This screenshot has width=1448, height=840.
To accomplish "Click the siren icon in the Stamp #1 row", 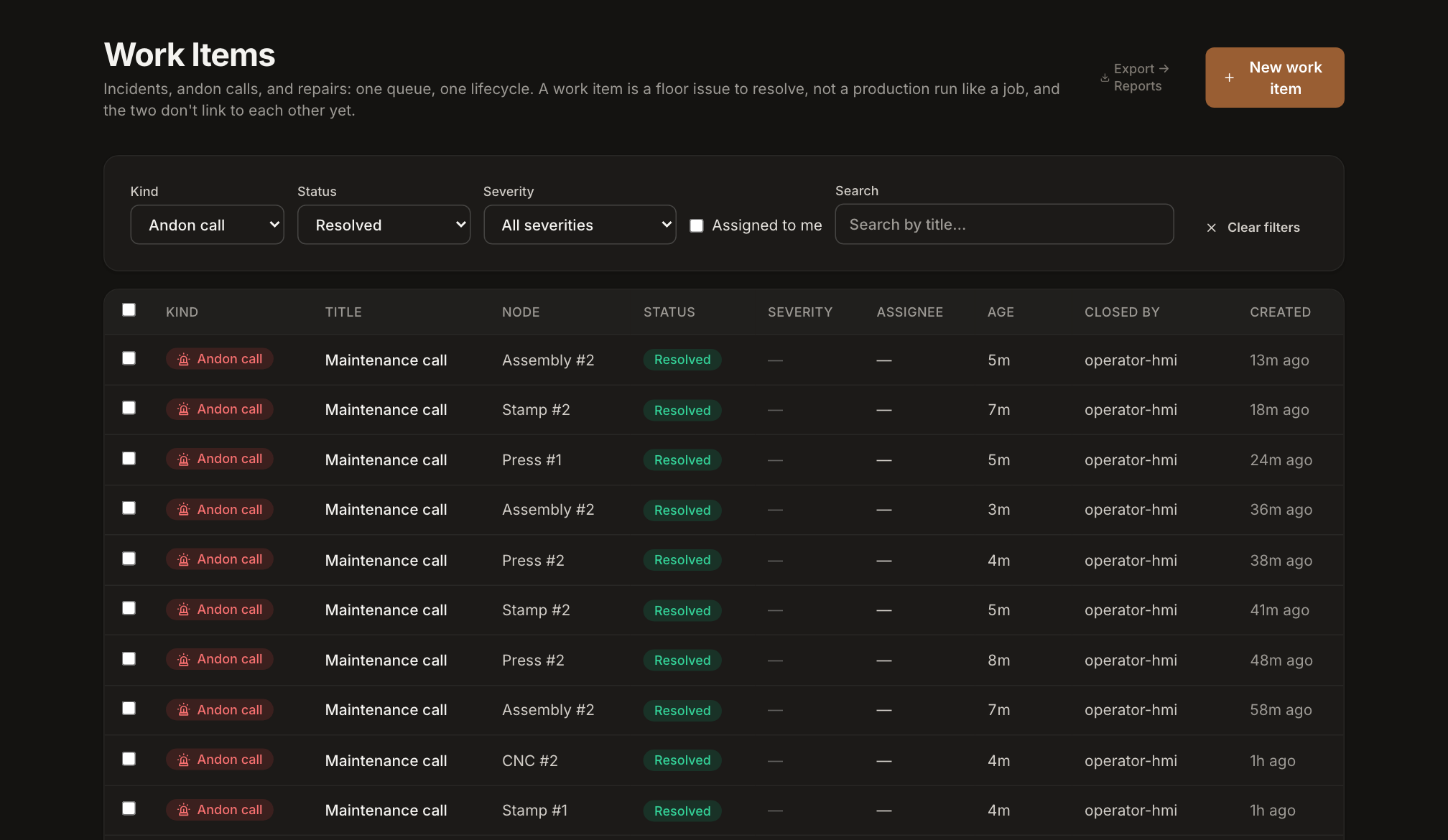I will (x=184, y=810).
